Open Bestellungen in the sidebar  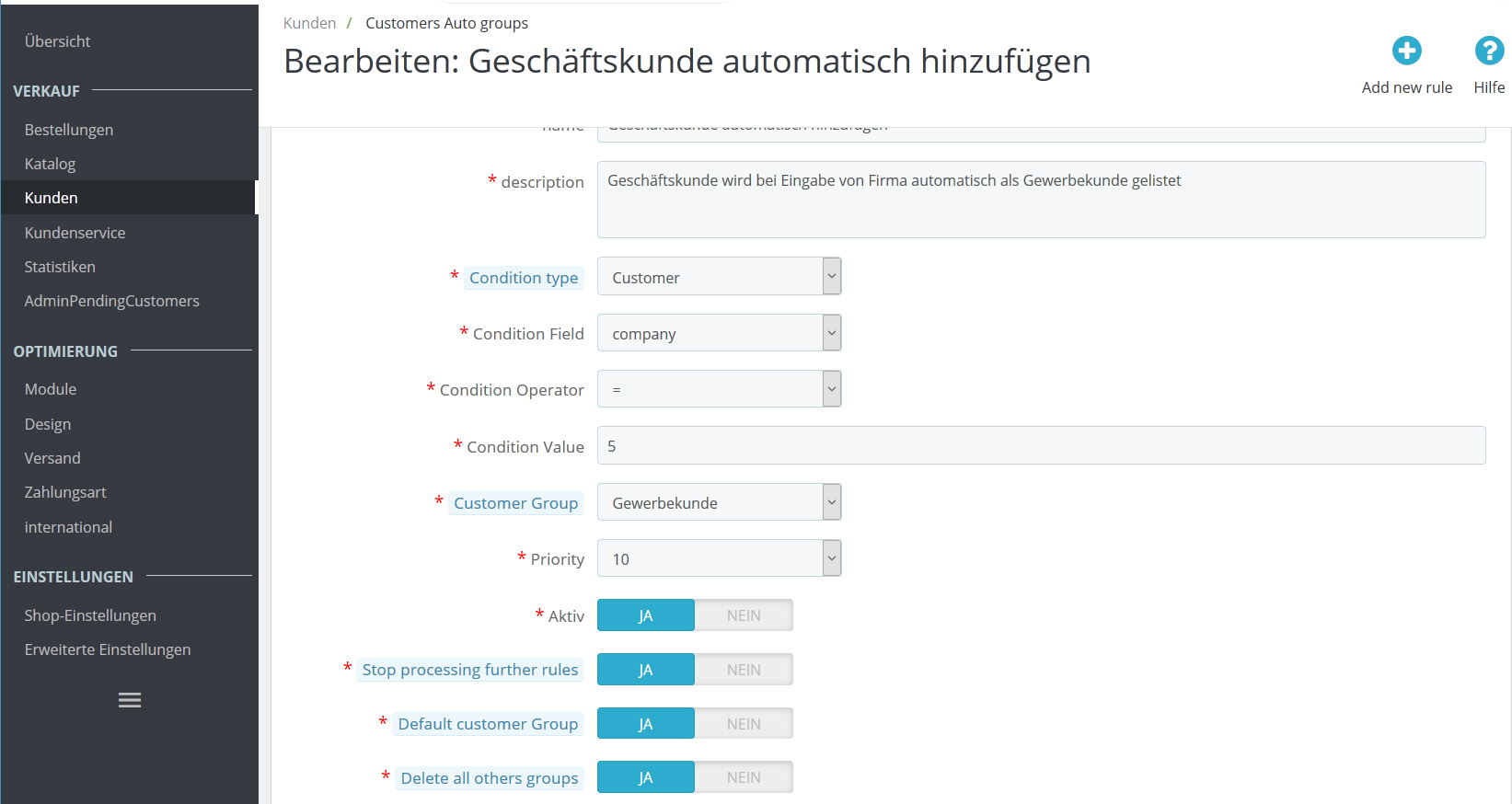[69, 130]
